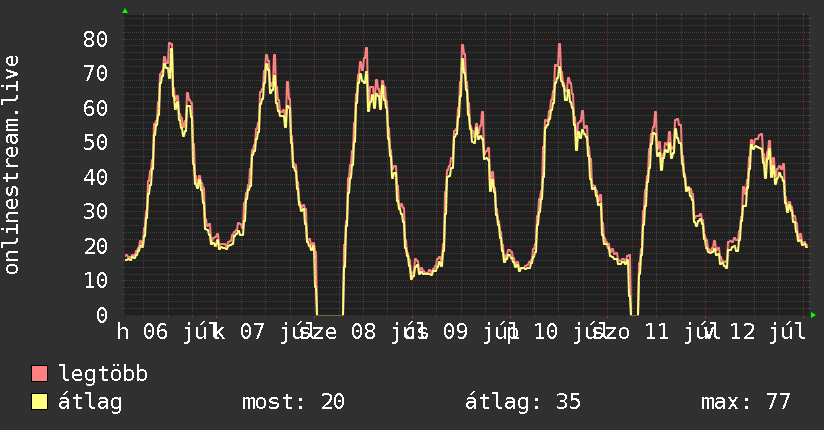Click the green arrow at x-axis end
Image resolution: width=824 pixels, height=430 pixels.
pyautogui.click(x=813, y=315)
